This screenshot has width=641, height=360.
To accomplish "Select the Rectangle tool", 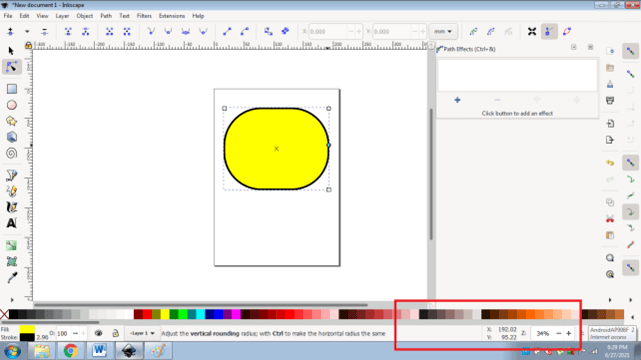I will point(11,89).
